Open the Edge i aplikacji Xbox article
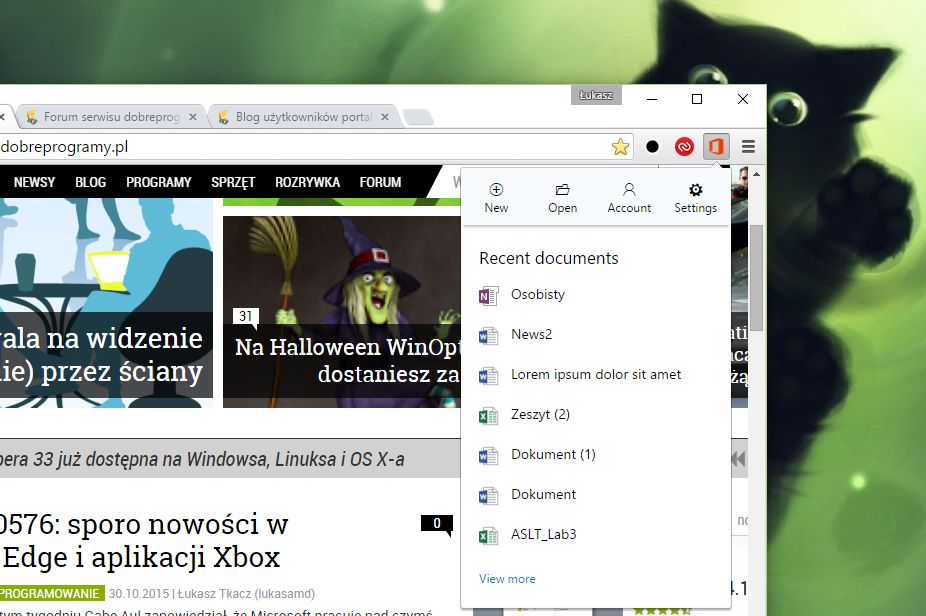 pos(144,540)
